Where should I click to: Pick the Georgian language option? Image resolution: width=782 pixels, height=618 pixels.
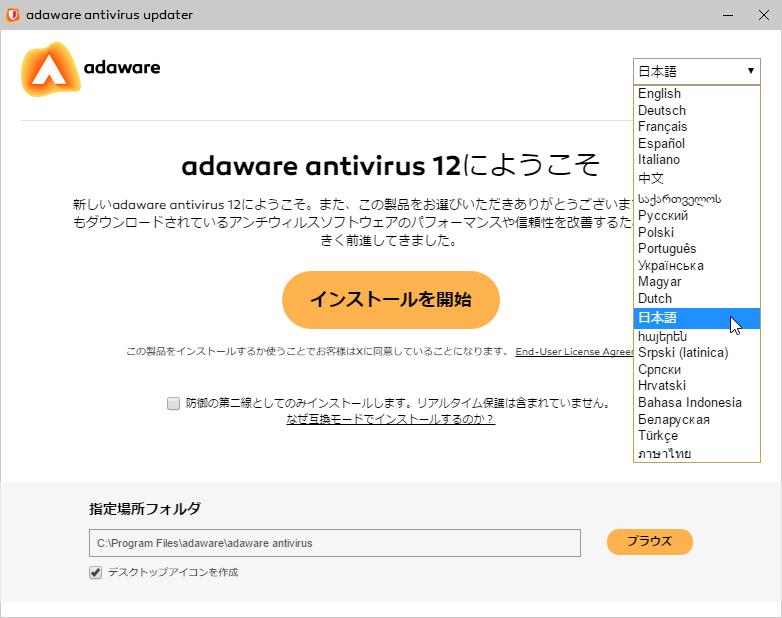[696, 199]
